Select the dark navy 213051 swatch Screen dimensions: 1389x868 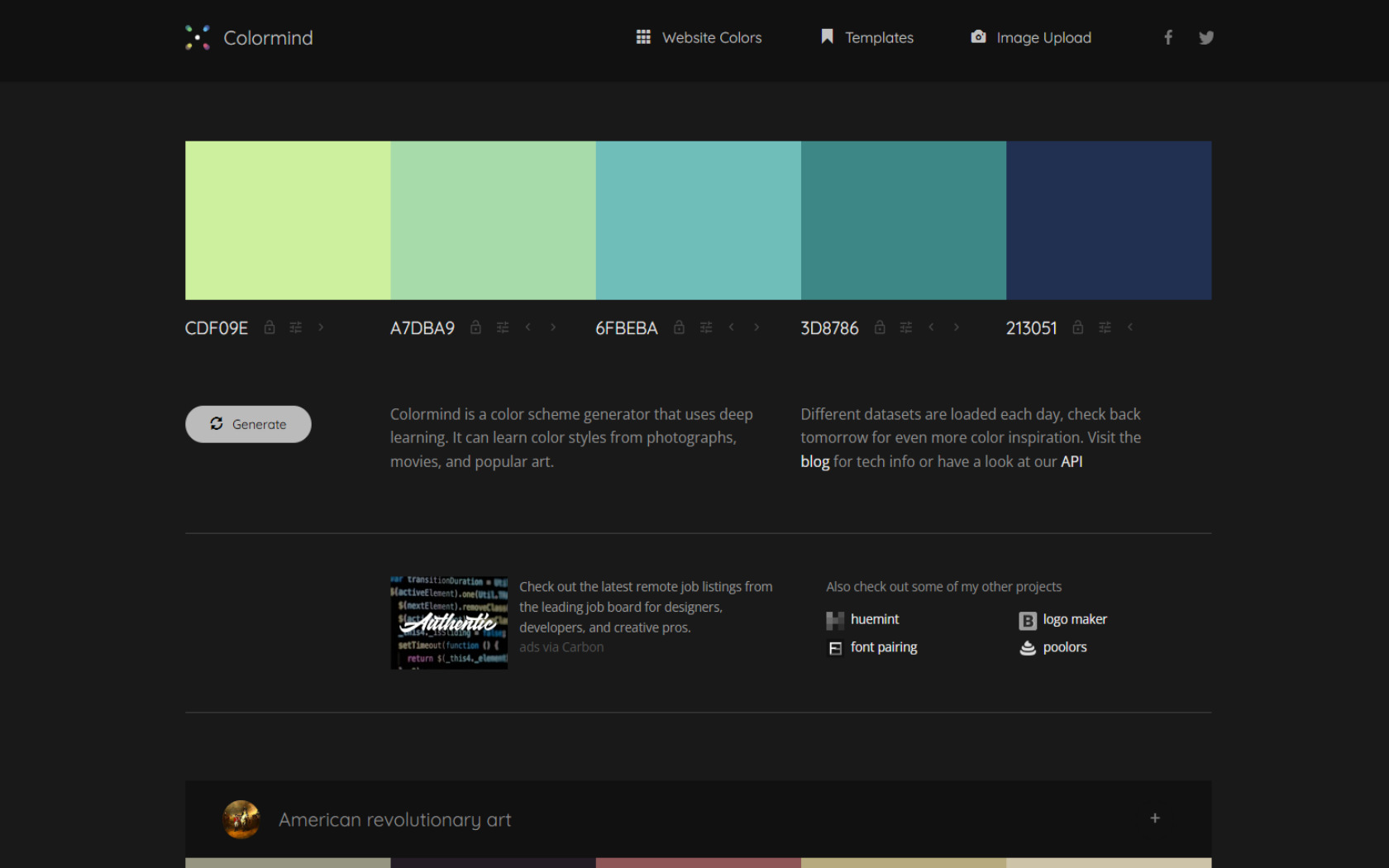[x=1109, y=220]
